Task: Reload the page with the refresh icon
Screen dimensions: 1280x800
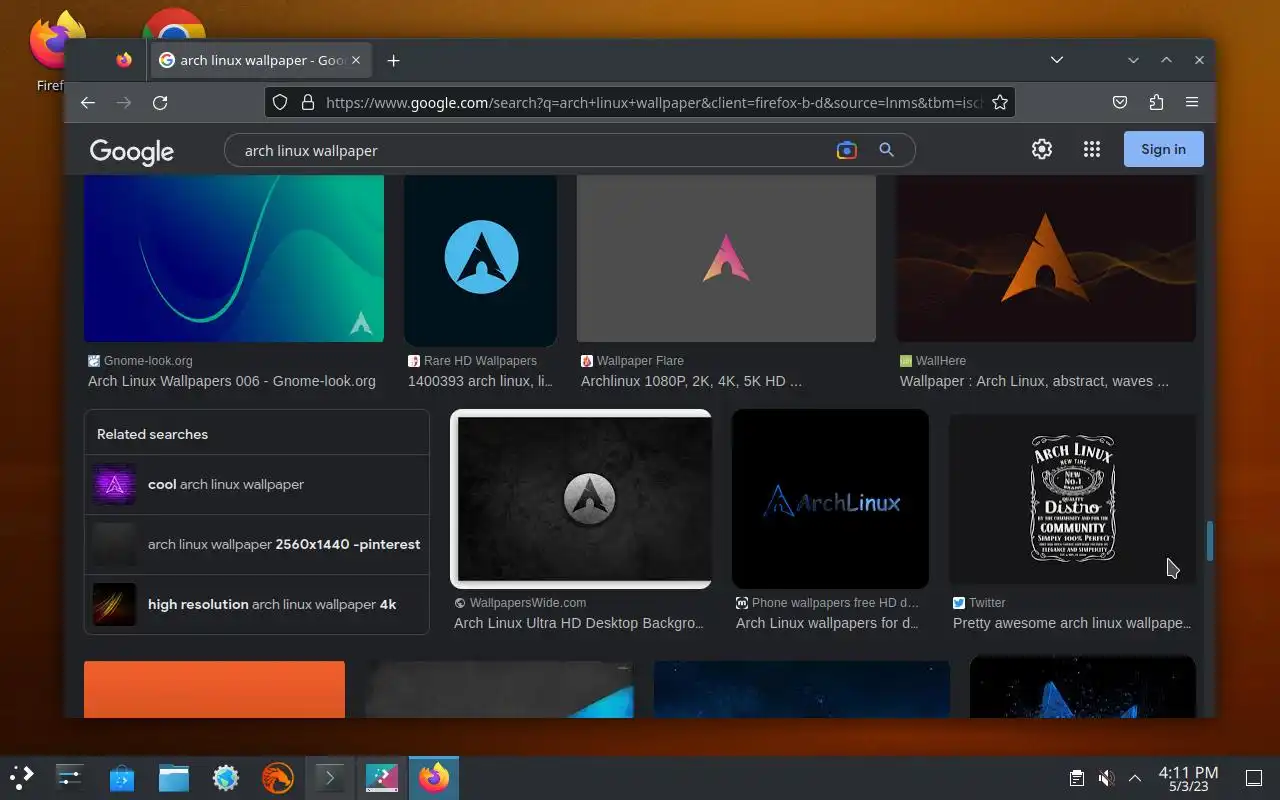Action: [160, 102]
